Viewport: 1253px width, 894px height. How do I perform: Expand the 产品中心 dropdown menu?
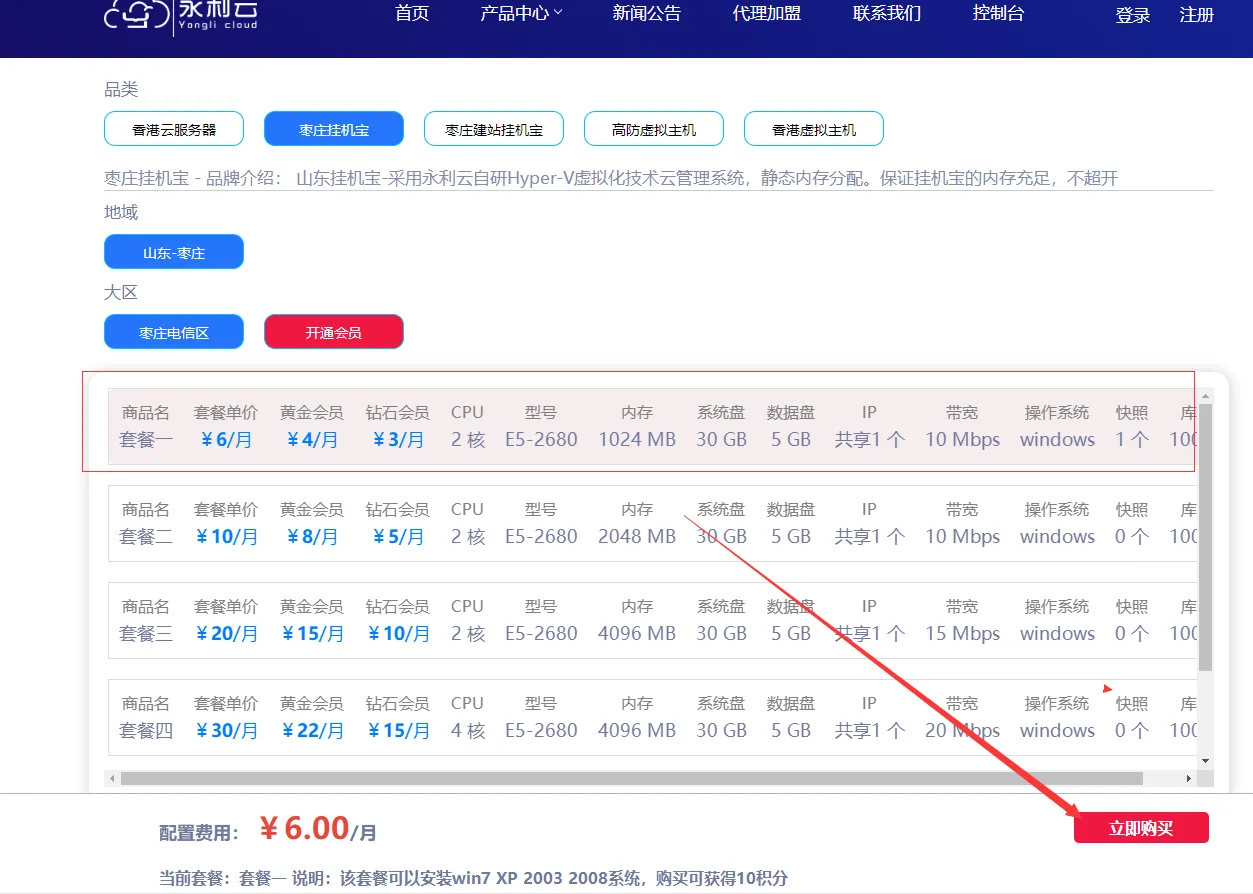(x=521, y=14)
